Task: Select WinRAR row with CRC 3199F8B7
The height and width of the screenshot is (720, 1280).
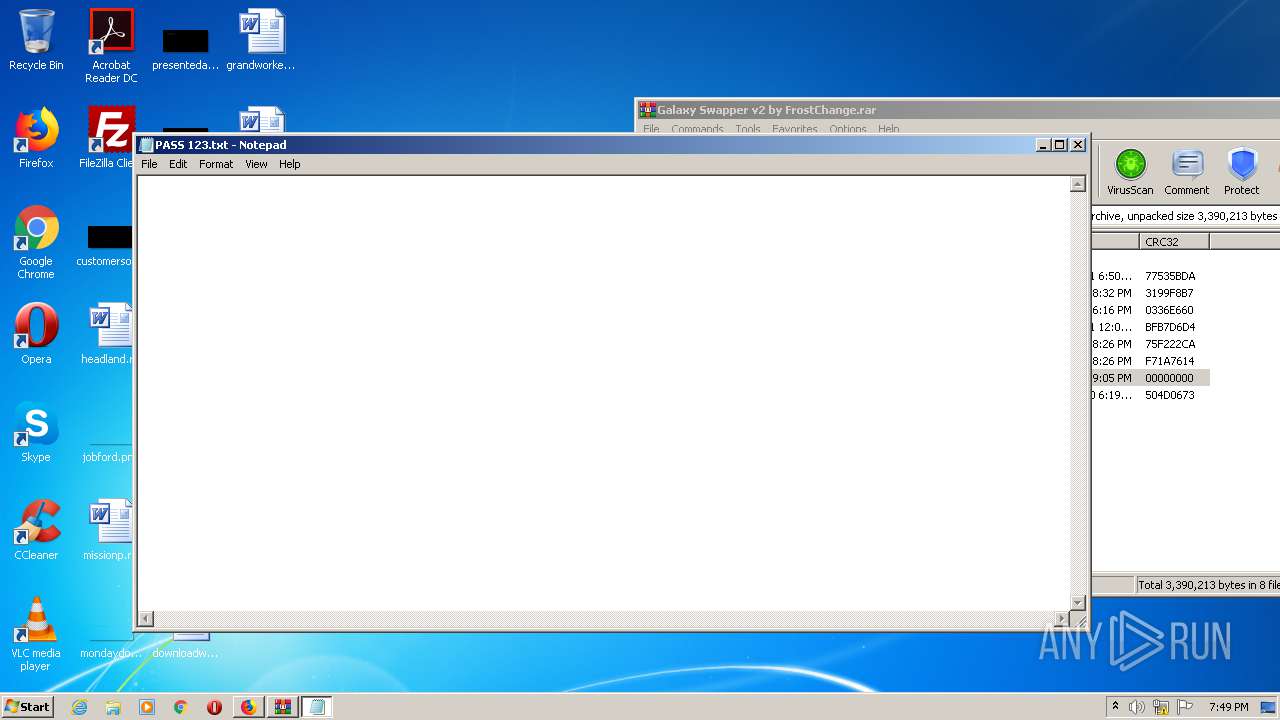Action: 1150,293
